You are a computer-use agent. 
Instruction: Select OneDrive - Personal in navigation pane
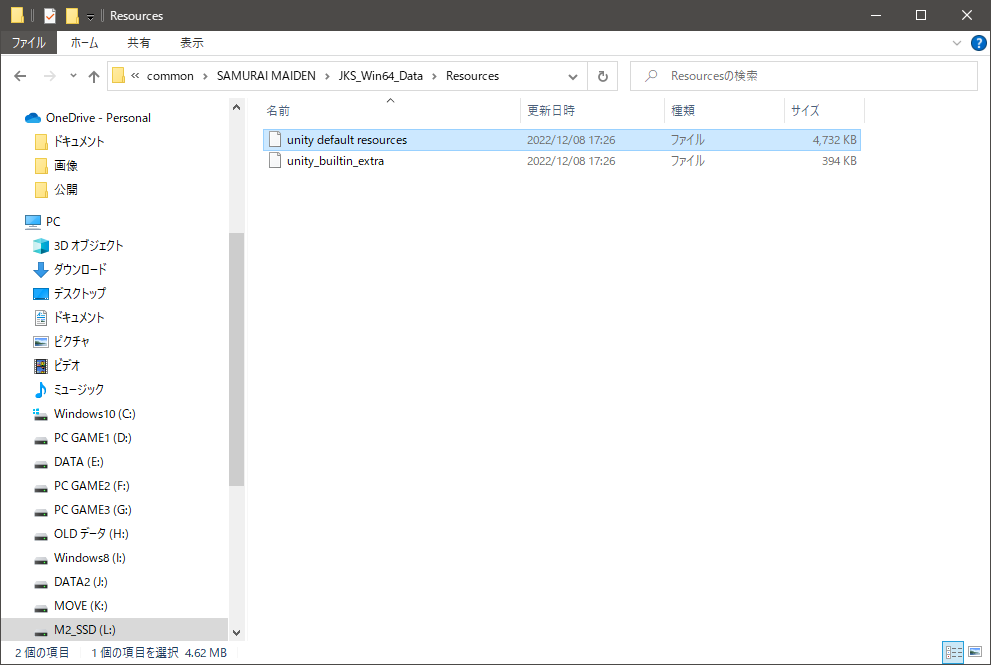pyautogui.click(x=98, y=118)
